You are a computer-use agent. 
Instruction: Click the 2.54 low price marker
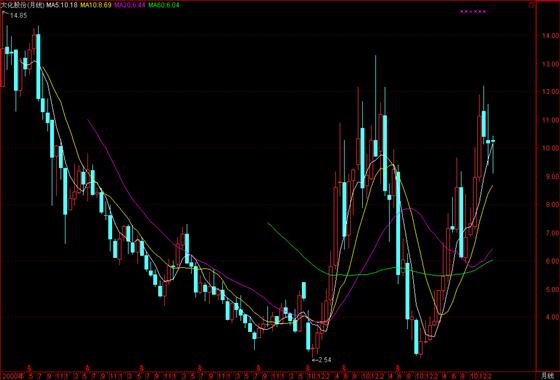click(321, 360)
